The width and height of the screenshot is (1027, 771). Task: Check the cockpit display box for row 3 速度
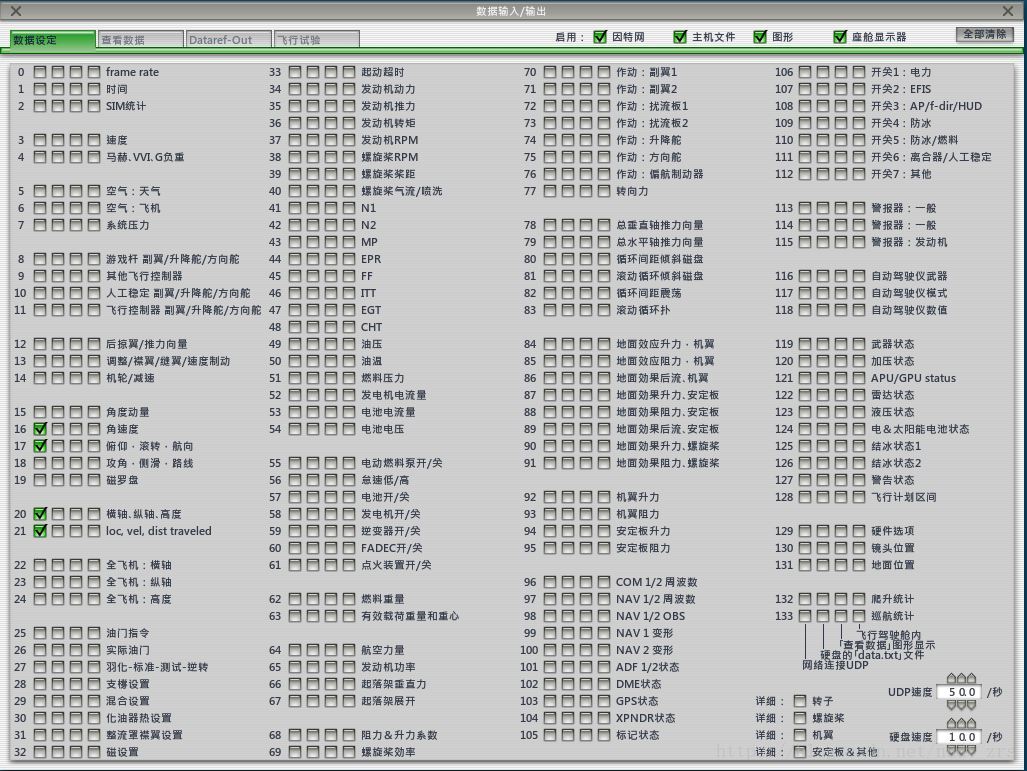94,140
